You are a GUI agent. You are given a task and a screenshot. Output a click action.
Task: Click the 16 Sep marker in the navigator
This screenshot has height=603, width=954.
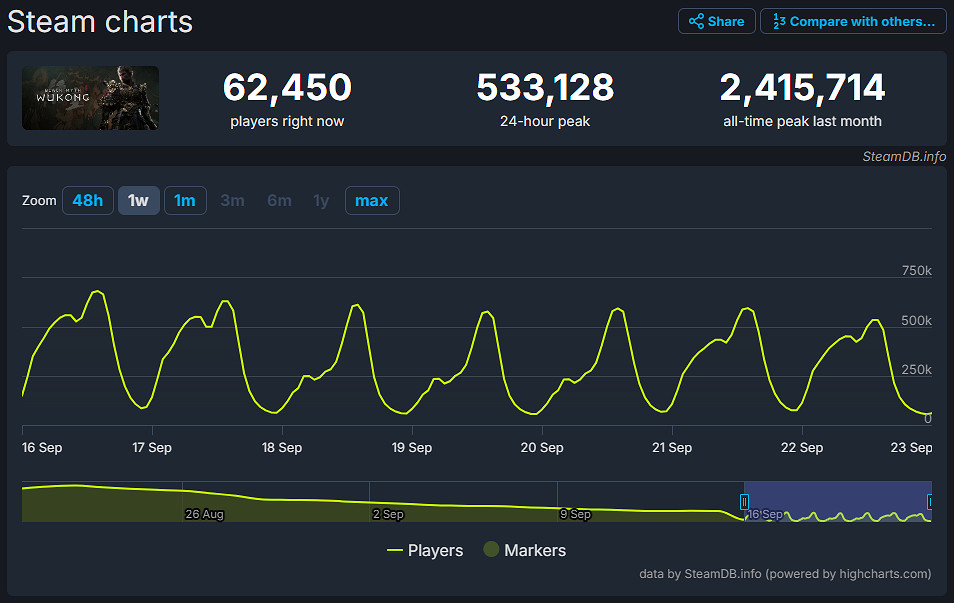(764, 513)
